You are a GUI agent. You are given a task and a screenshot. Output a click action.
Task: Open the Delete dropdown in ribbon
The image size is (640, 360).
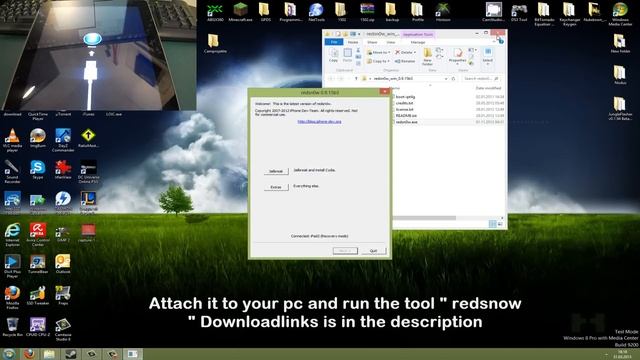pos(405,52)
